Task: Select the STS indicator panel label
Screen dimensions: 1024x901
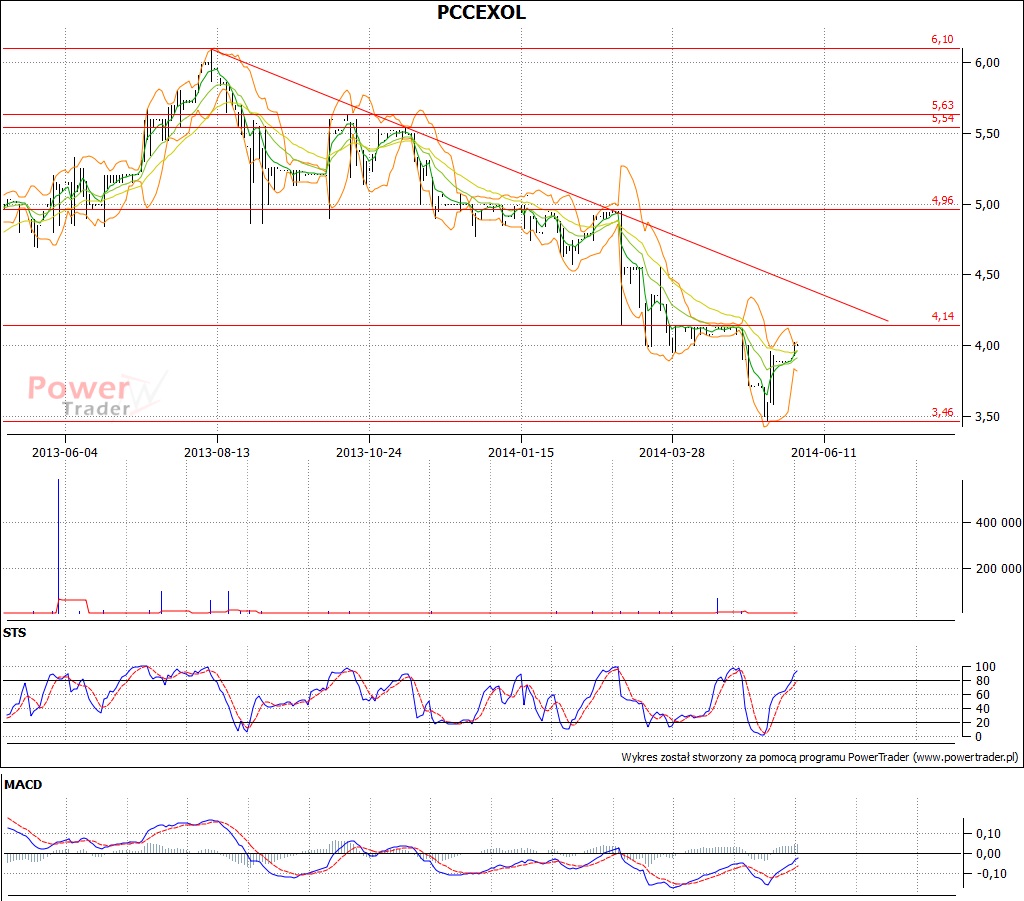Action: [x=14, y=633]
